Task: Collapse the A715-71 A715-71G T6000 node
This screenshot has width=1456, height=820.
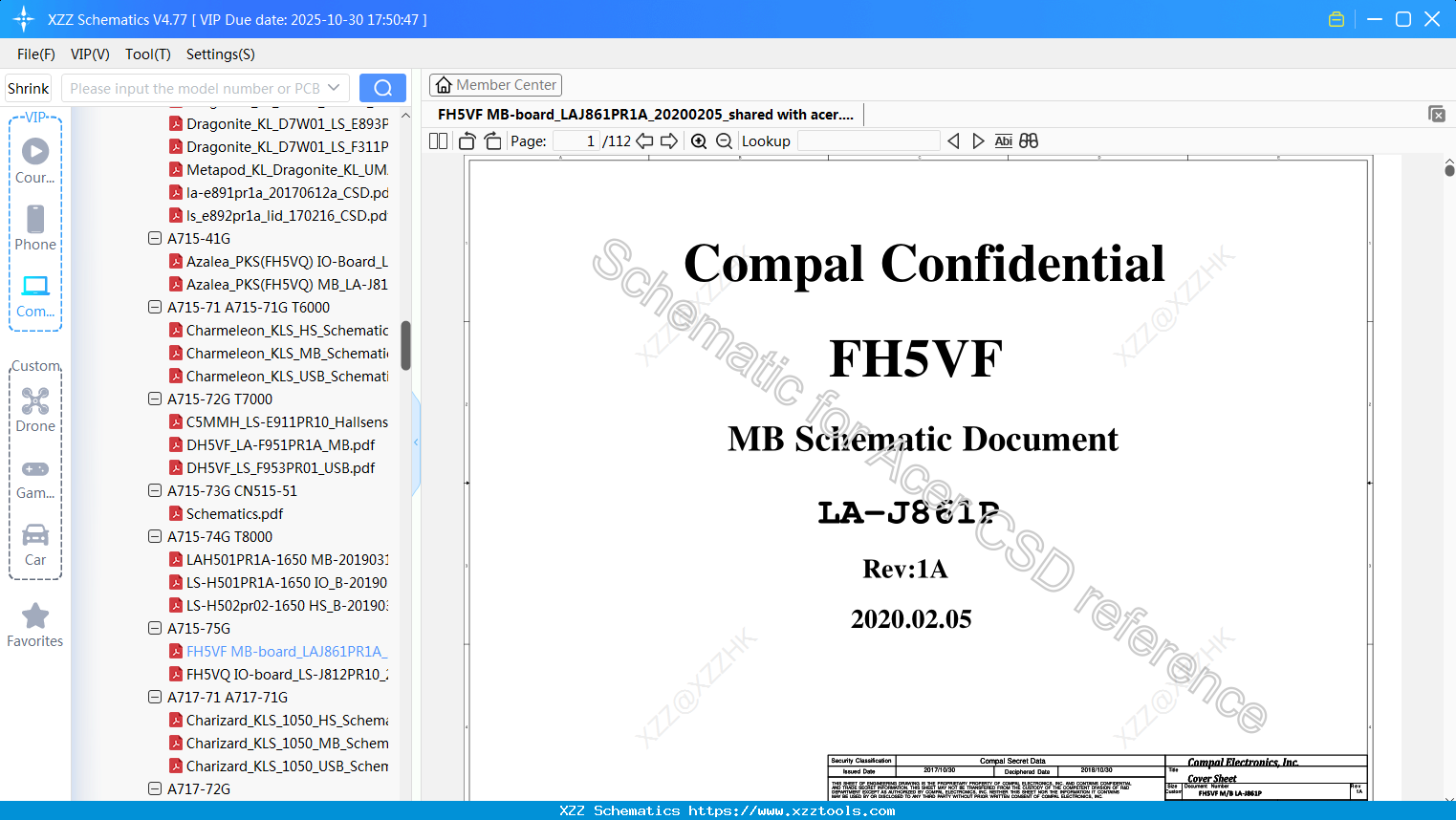Action: pyautogui.click(x=155, y=307)
